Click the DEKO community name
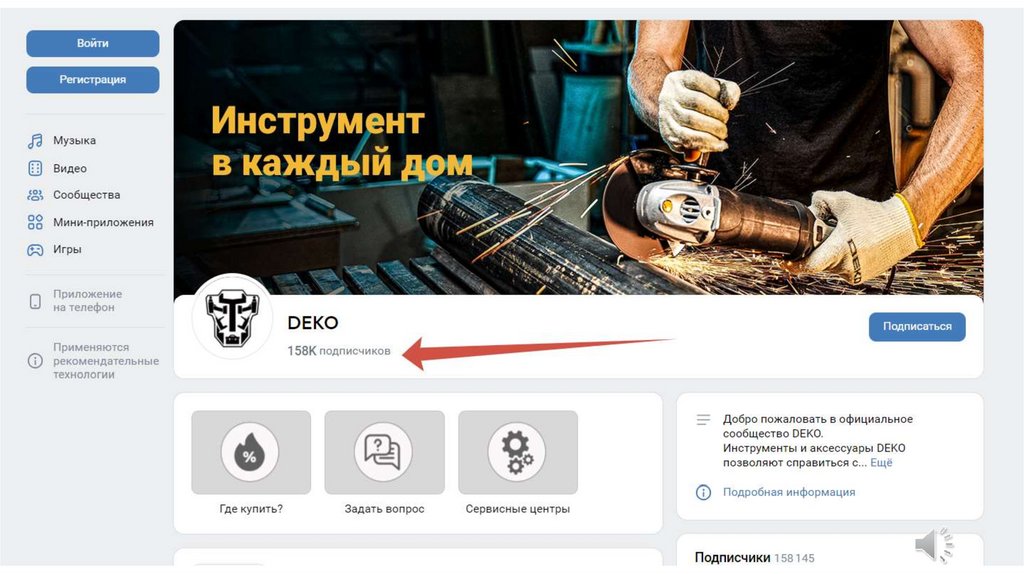The image size is (1024, 574). coord(313,323)
